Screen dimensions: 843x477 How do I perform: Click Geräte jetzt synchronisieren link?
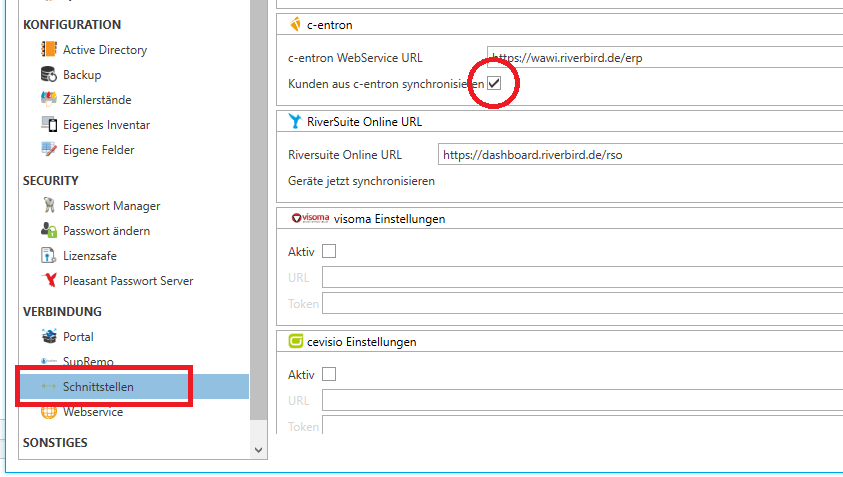point(361,182)
